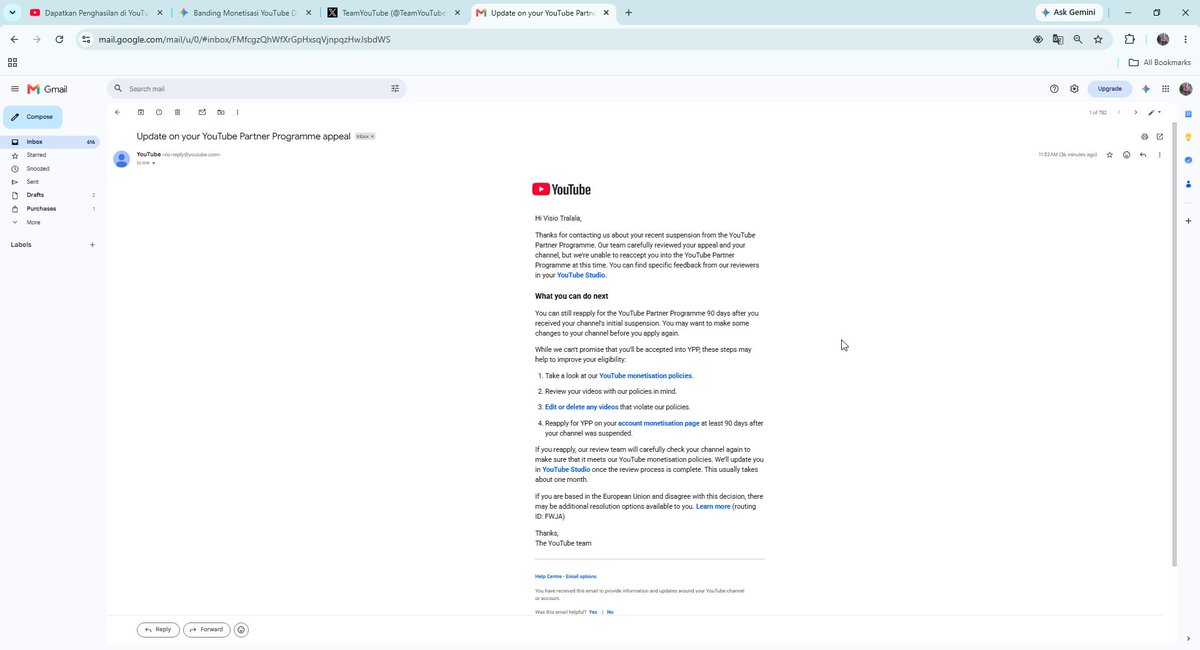Star the YouTube email
This screenshot has width=1200, height=650.
(1110, 155)
